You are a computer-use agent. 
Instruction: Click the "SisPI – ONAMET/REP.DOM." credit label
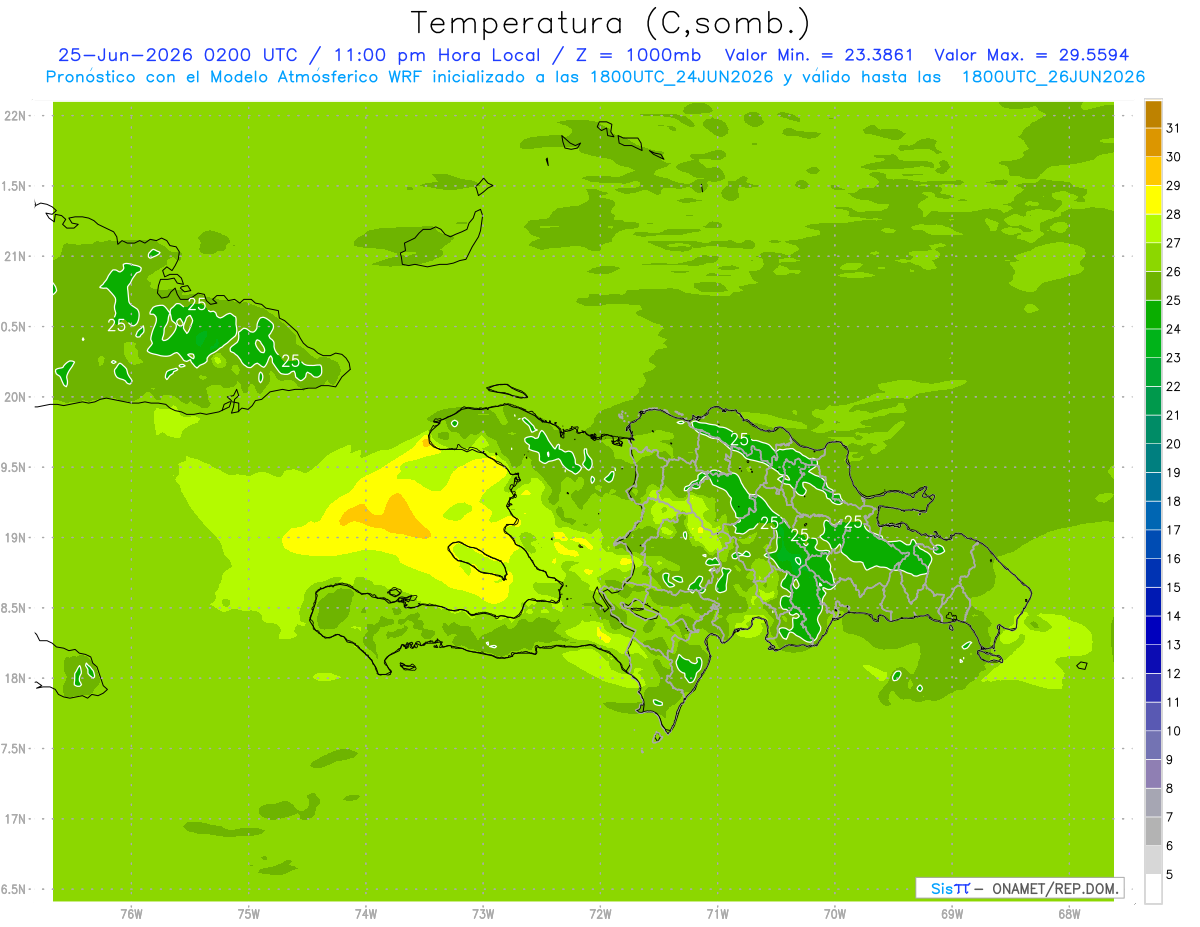click(x=1020, y=888)
